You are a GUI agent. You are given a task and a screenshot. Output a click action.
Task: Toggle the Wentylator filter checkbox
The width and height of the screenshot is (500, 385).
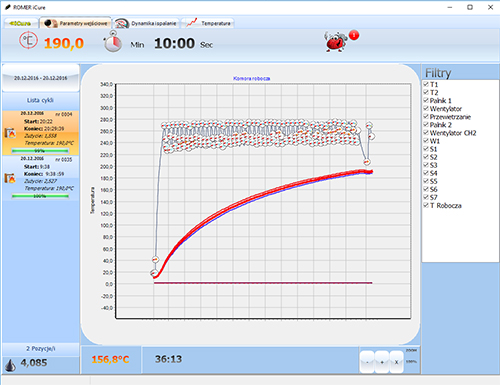(426, 108)
